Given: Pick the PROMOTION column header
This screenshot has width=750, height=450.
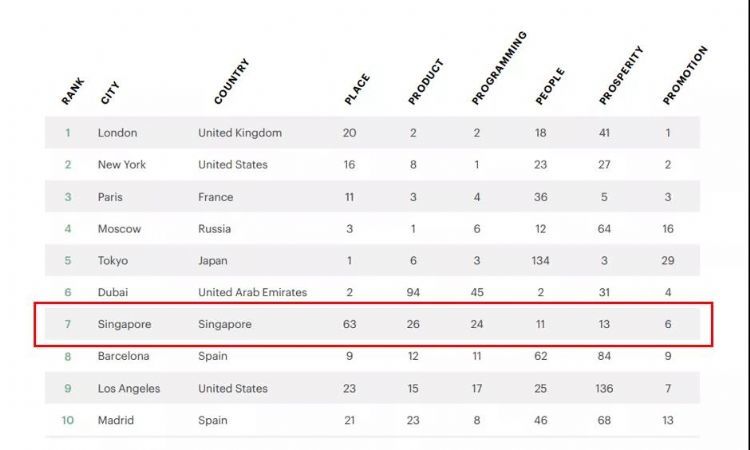Looking at the screenshot, I should pyautogui.click(x=685, y=76).
